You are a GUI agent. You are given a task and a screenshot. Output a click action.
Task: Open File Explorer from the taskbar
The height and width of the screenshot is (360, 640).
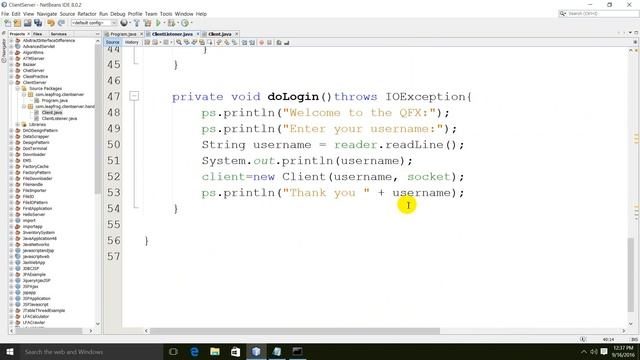(215, 351)
